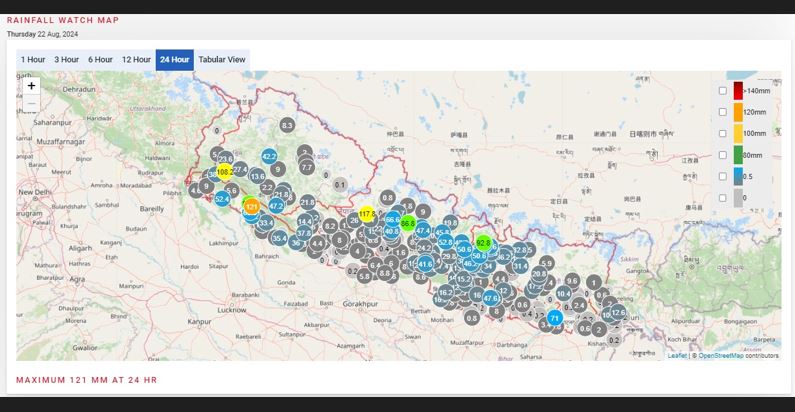Select the blue 52.4 rainfall marker
This screenshot has width=795, height=412.
(222, 199)
